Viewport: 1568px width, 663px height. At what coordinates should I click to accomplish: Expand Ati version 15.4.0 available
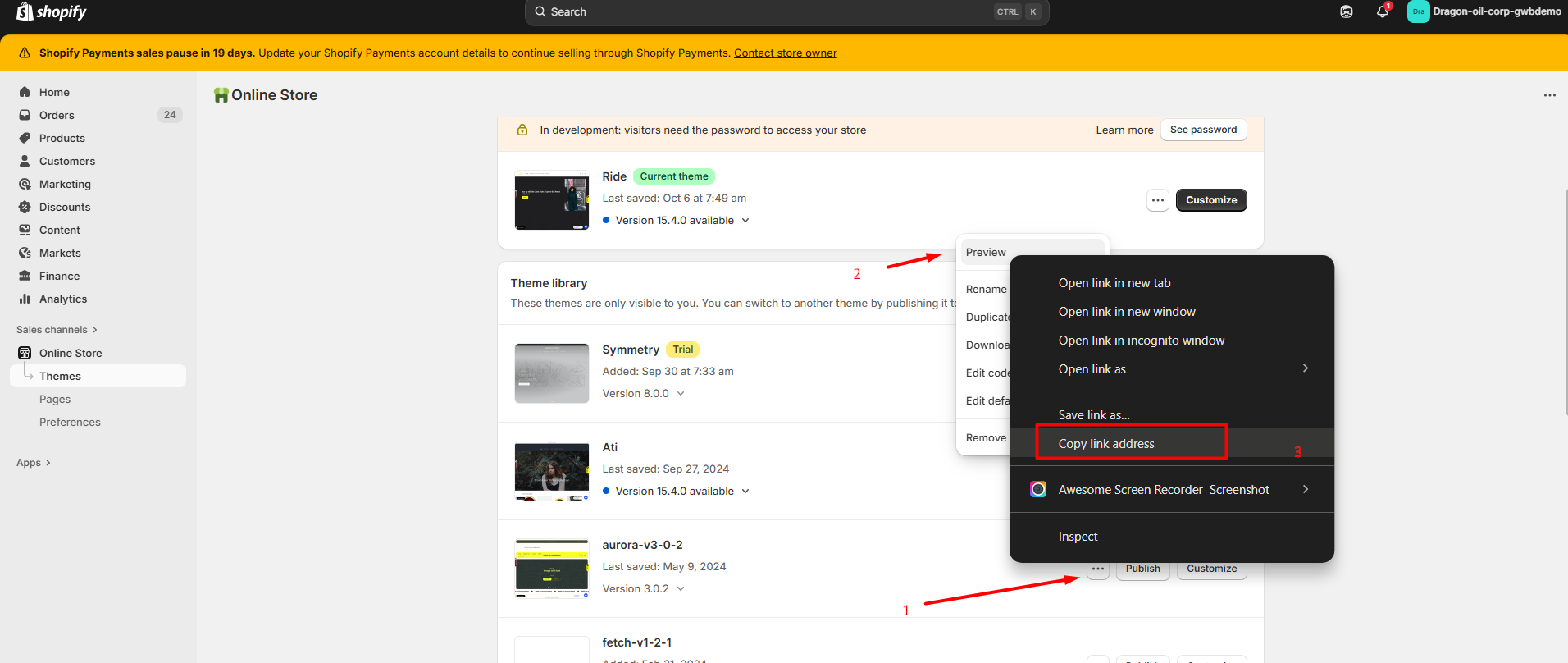point(745,491)
